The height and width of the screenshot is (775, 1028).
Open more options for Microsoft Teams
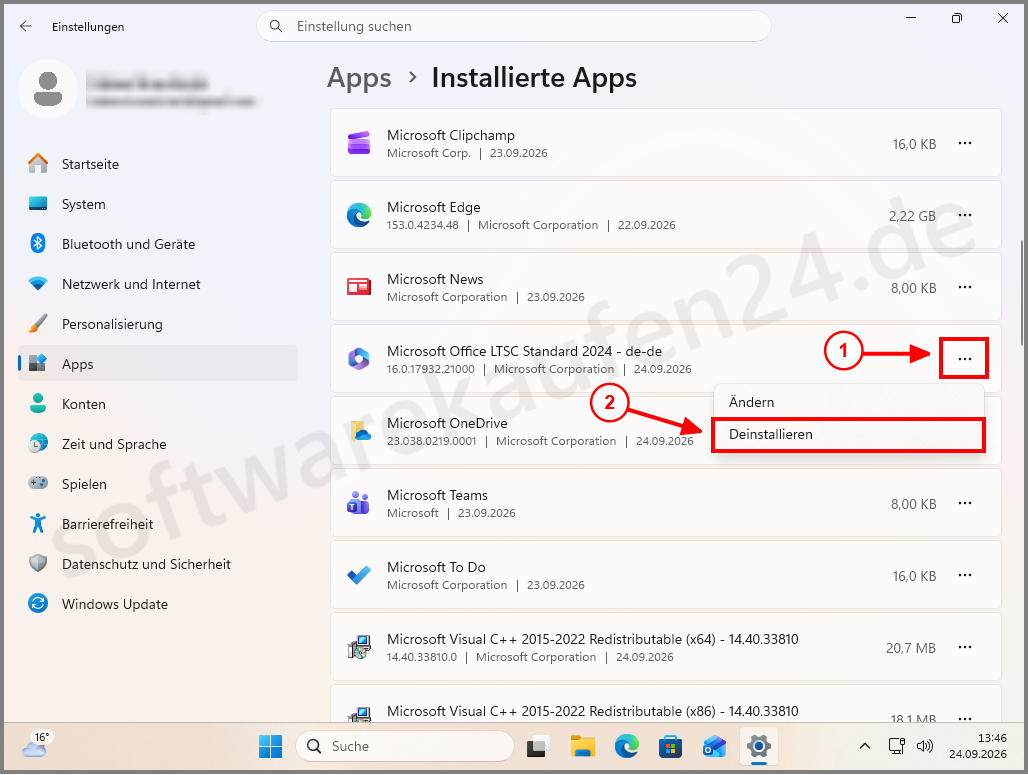pos(964,503)
